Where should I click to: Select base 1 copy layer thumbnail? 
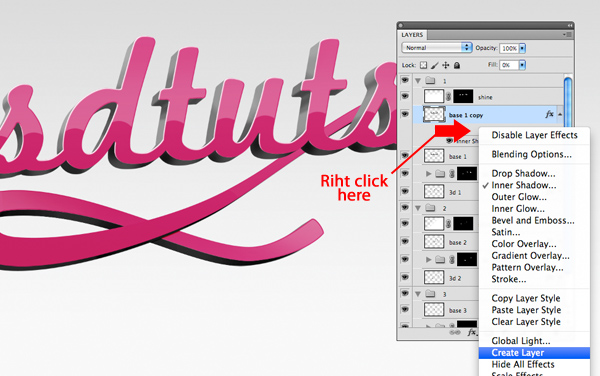tap(434, 114)
